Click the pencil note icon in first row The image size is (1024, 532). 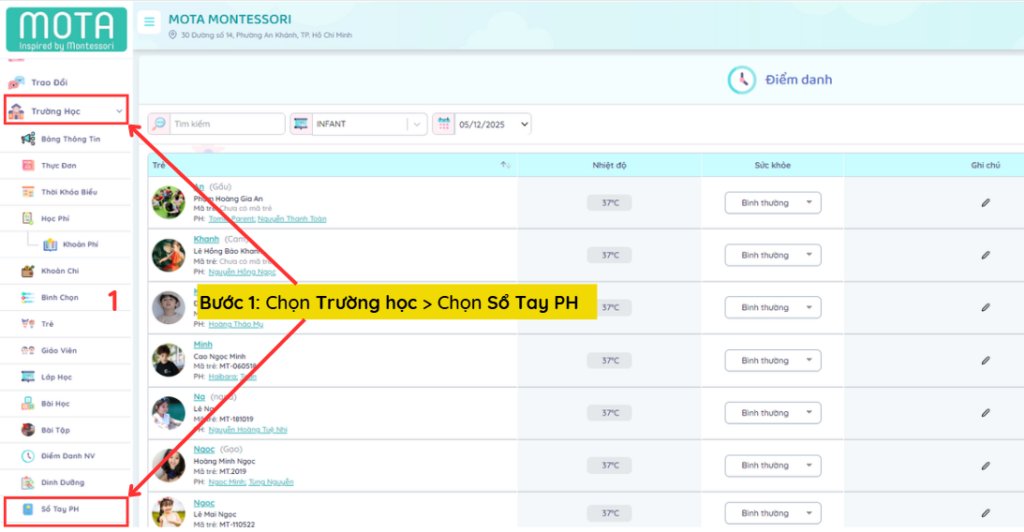pos(985,203)
